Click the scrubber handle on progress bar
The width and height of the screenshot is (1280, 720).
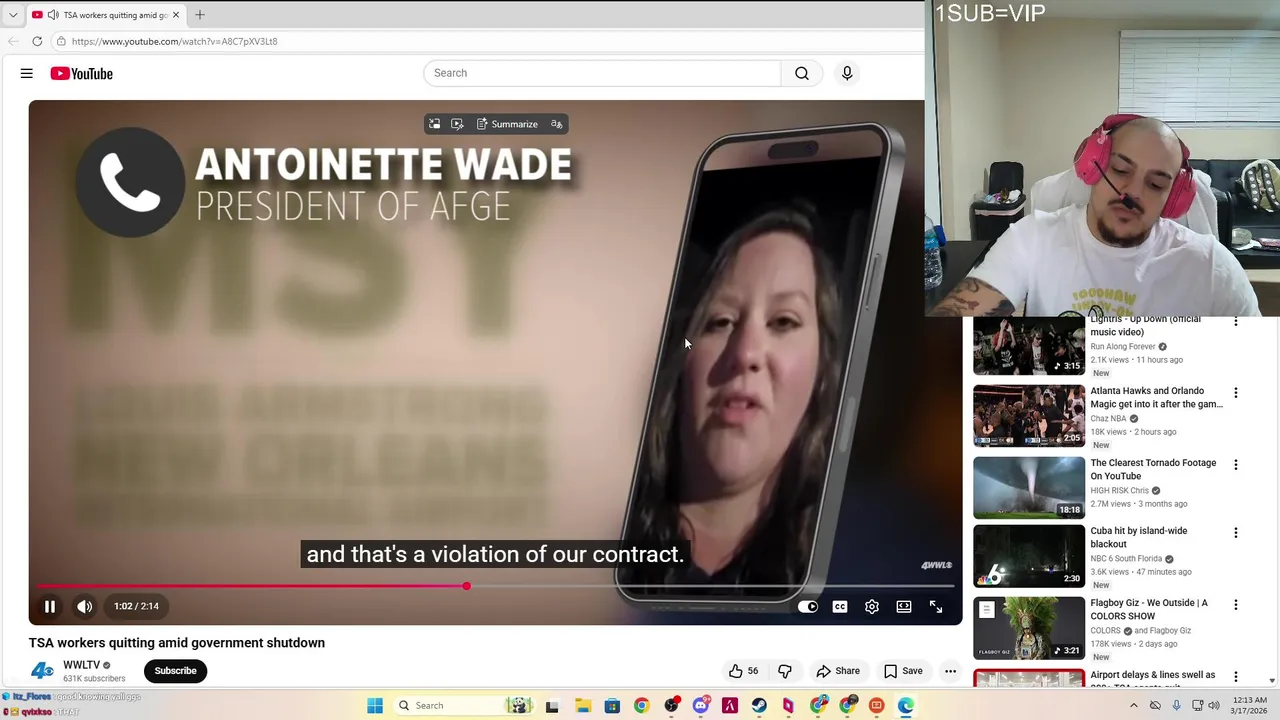pyautogui.click(x=466, y=586)
